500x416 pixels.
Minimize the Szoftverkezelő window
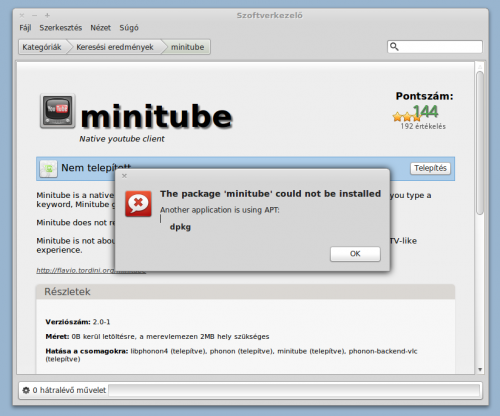pos(35,15)
